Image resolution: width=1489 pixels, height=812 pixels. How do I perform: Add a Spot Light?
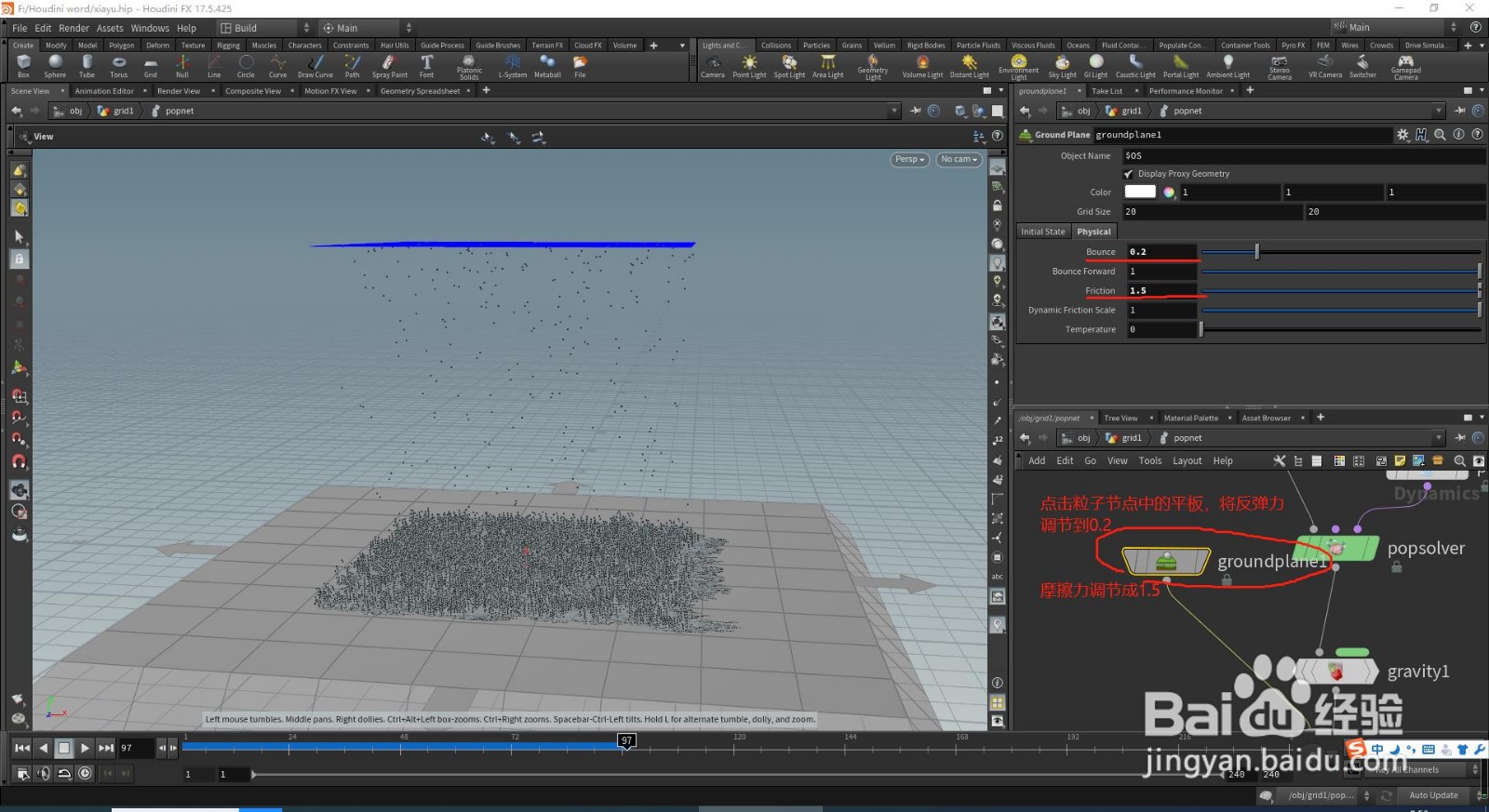point(789,67)
